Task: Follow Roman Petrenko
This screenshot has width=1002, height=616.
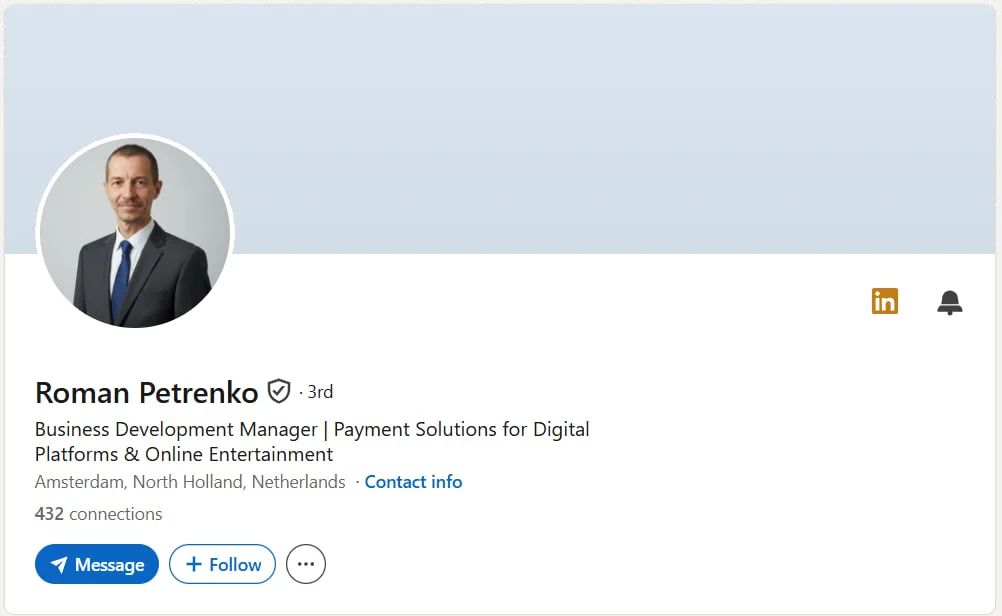Action: click(x=222, y=564)
